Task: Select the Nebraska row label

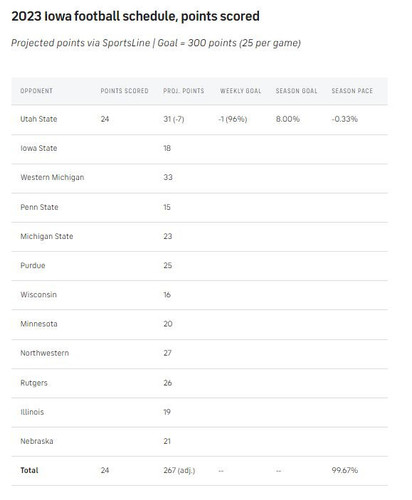Action: click(x=37, y=441)
